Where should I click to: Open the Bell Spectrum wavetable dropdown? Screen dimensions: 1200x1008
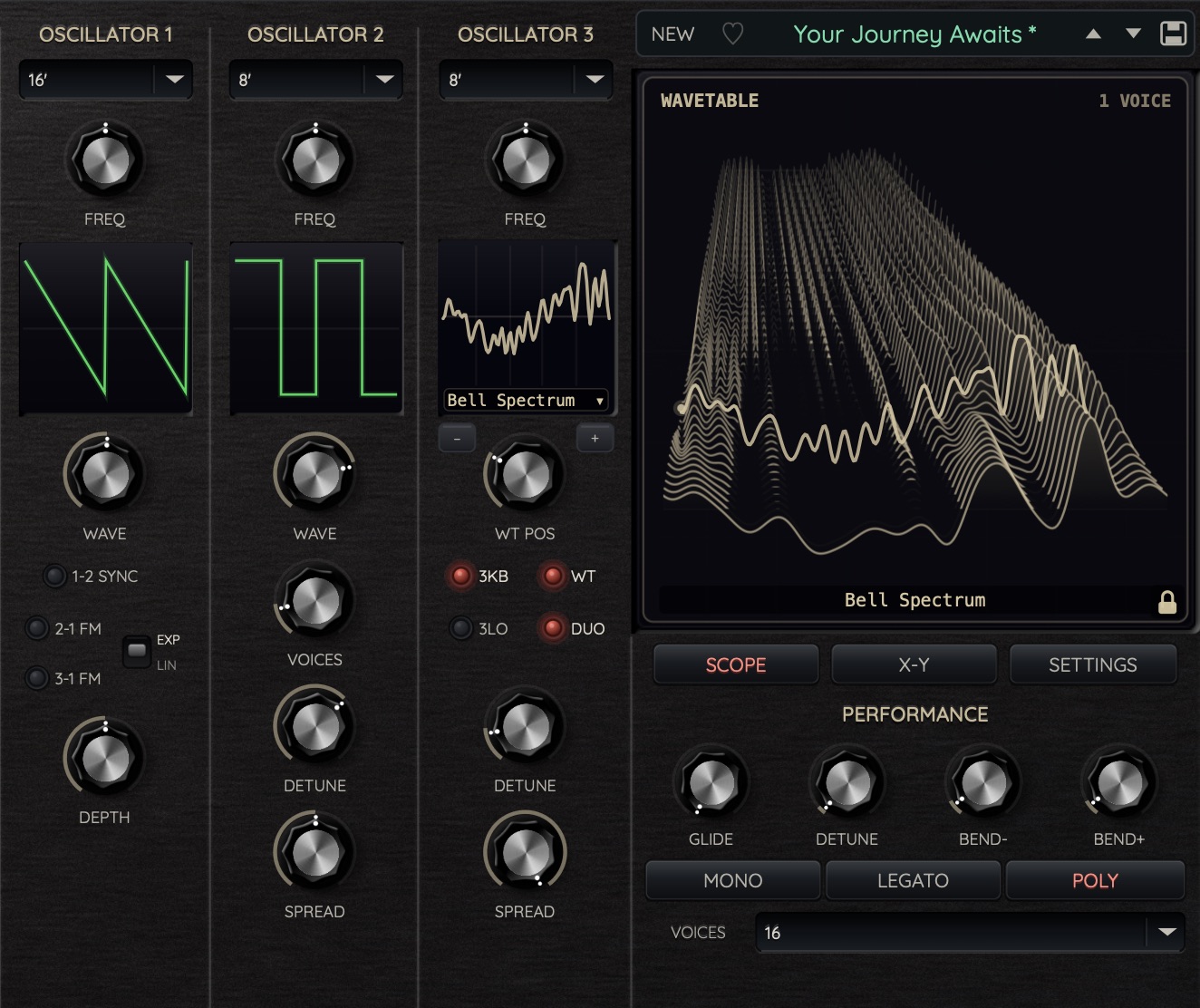526,400
